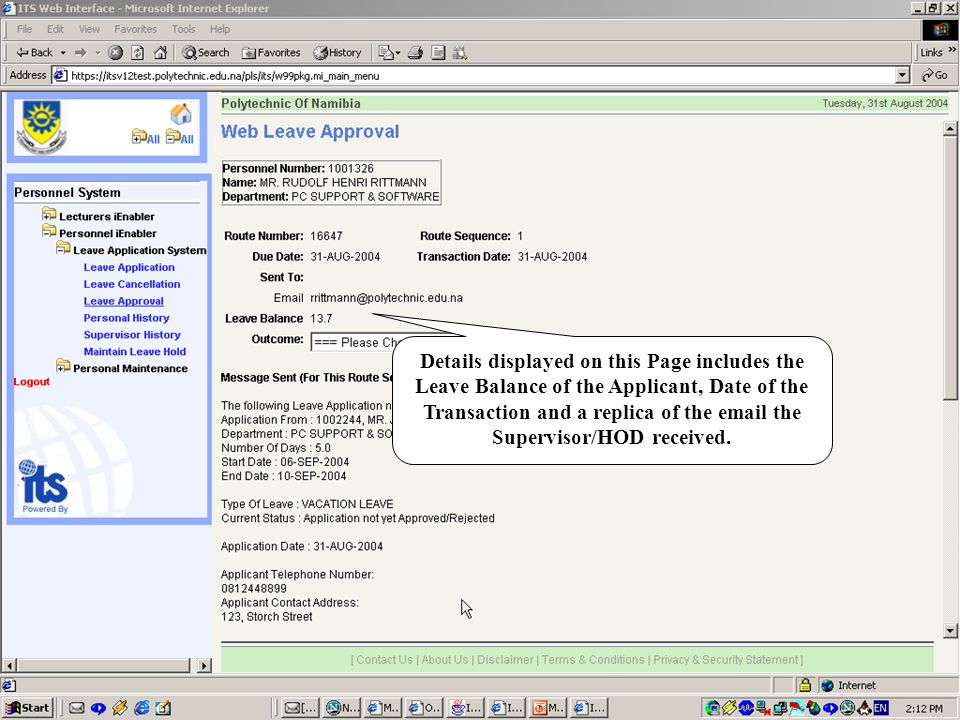
Task: Expand the Personal Maintenance folder
Action: tap(63, 367)
